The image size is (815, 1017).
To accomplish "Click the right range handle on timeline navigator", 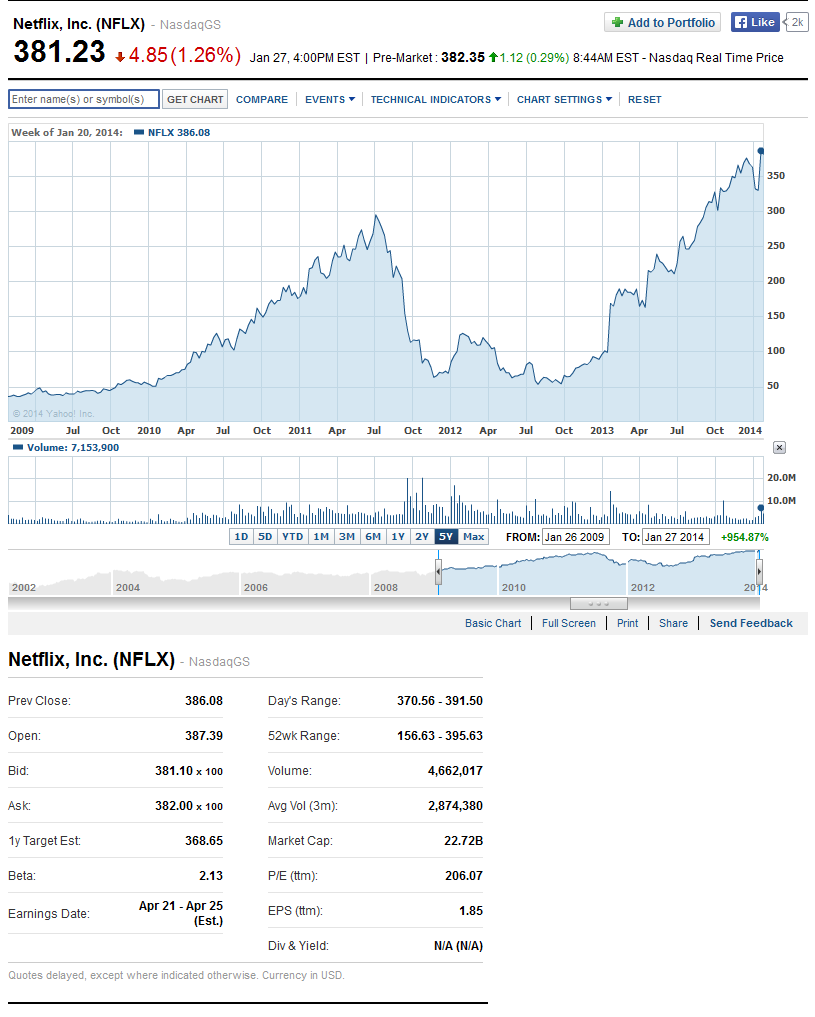I will tap(759, 572).
